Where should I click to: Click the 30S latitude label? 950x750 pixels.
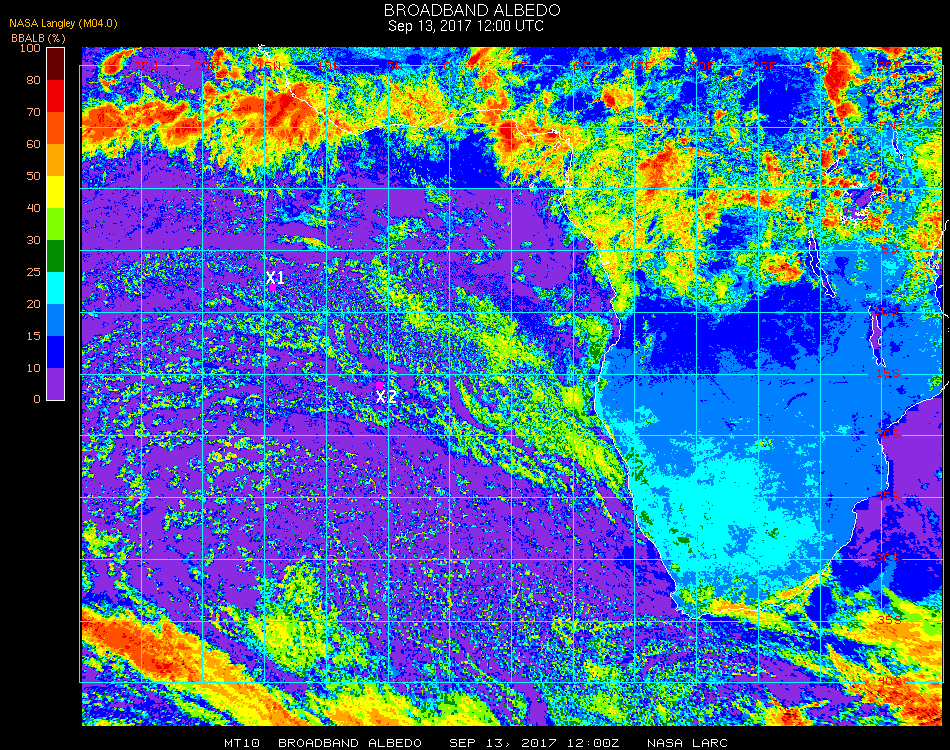point(888,559)
